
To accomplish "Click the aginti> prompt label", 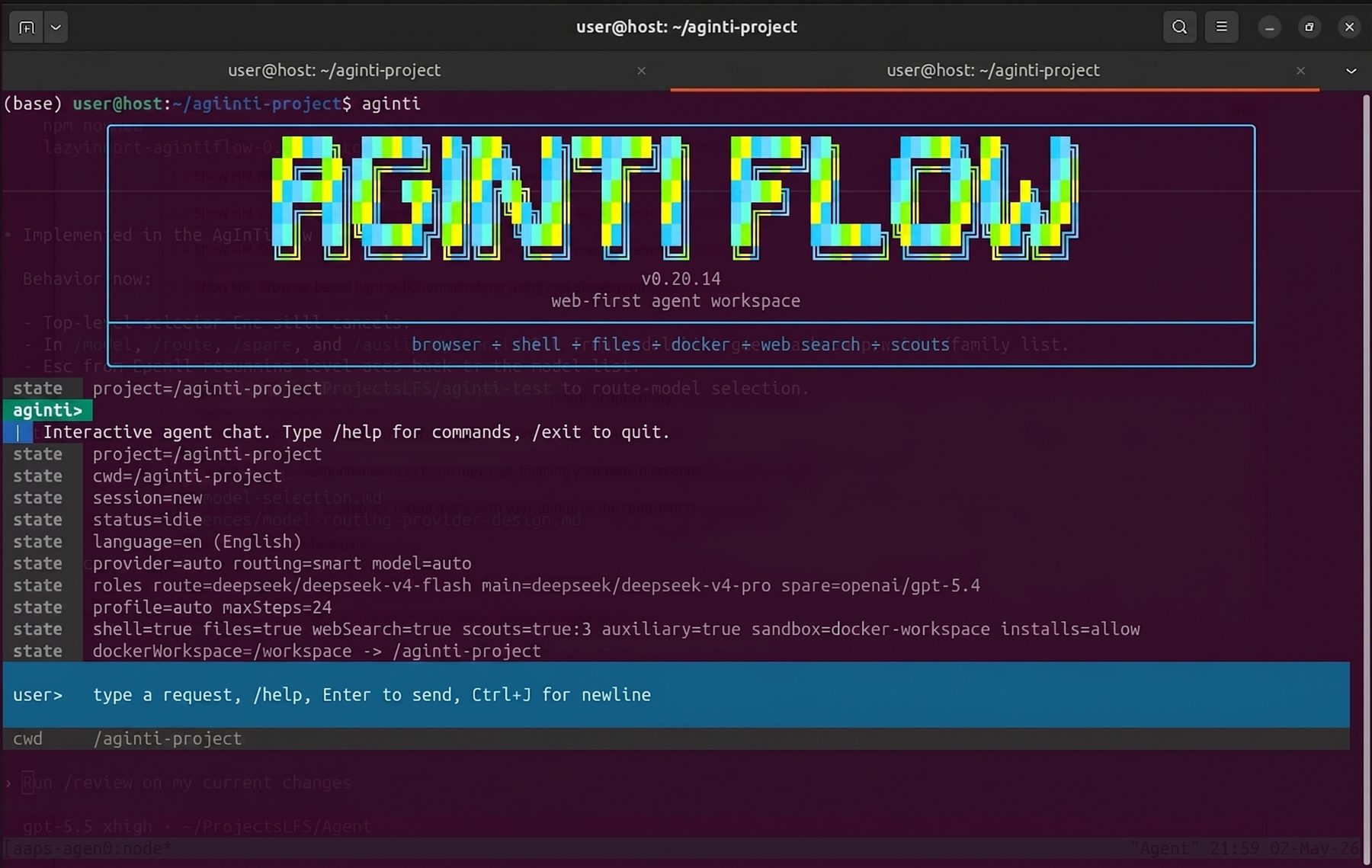I will tap(47, 410).
